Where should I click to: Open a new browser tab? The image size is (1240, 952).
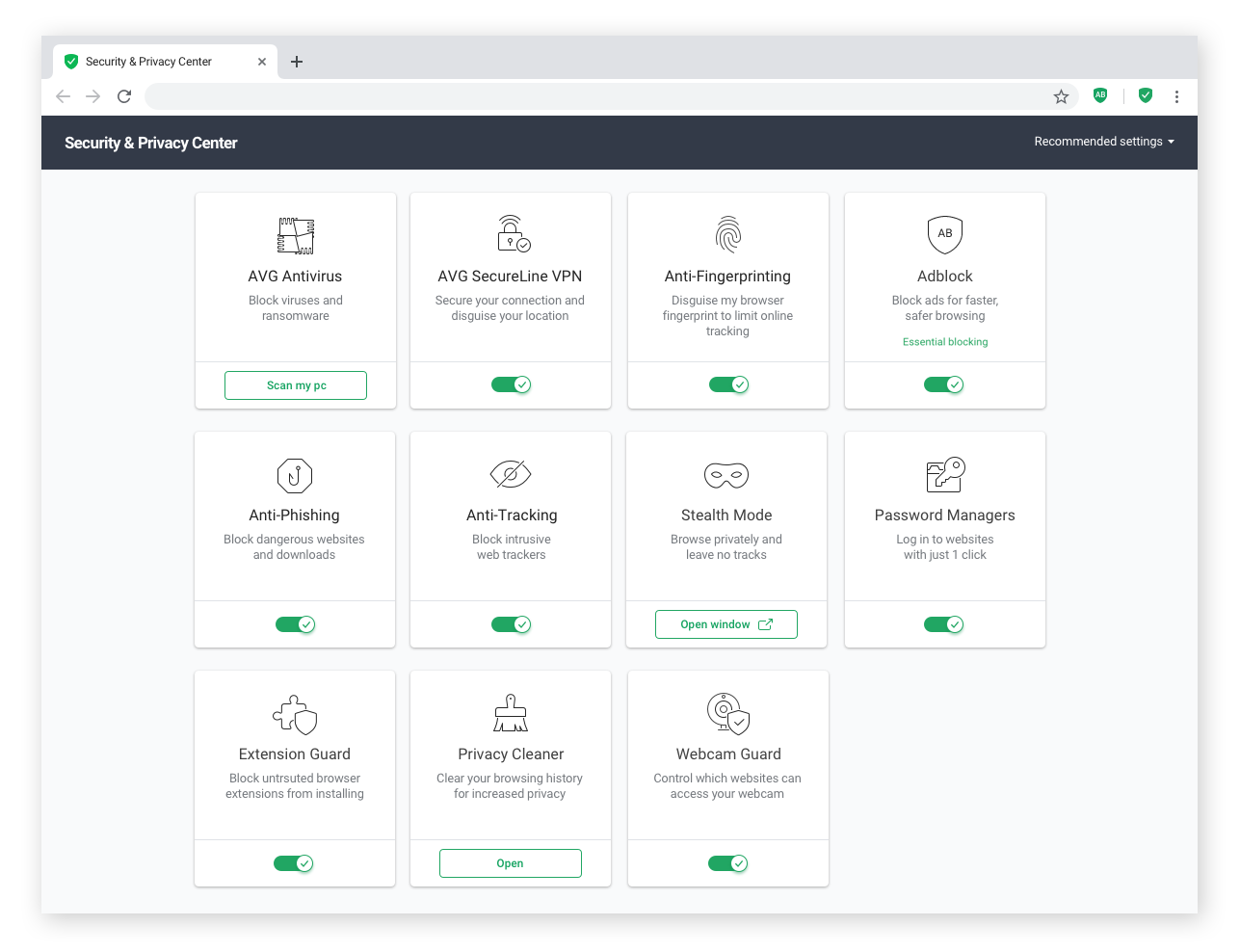297,61
